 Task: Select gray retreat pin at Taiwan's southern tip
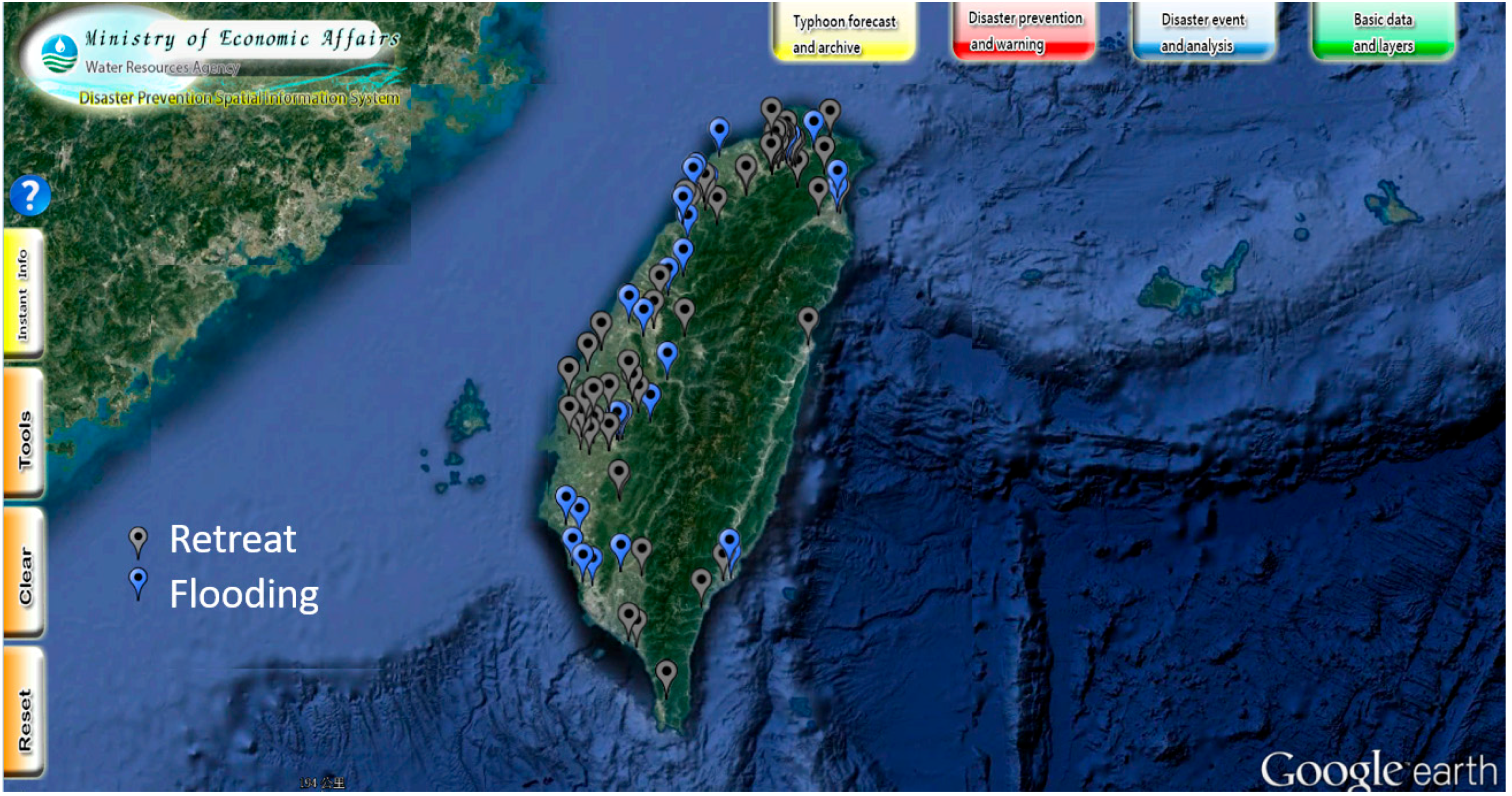point(666,673)
